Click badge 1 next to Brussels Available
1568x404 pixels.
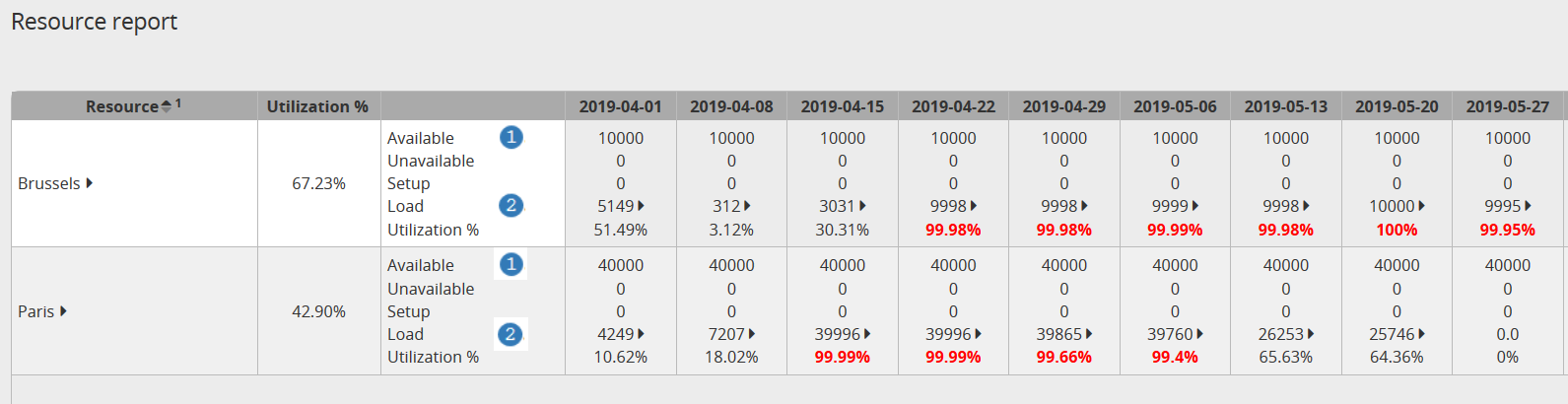[511, 137]
